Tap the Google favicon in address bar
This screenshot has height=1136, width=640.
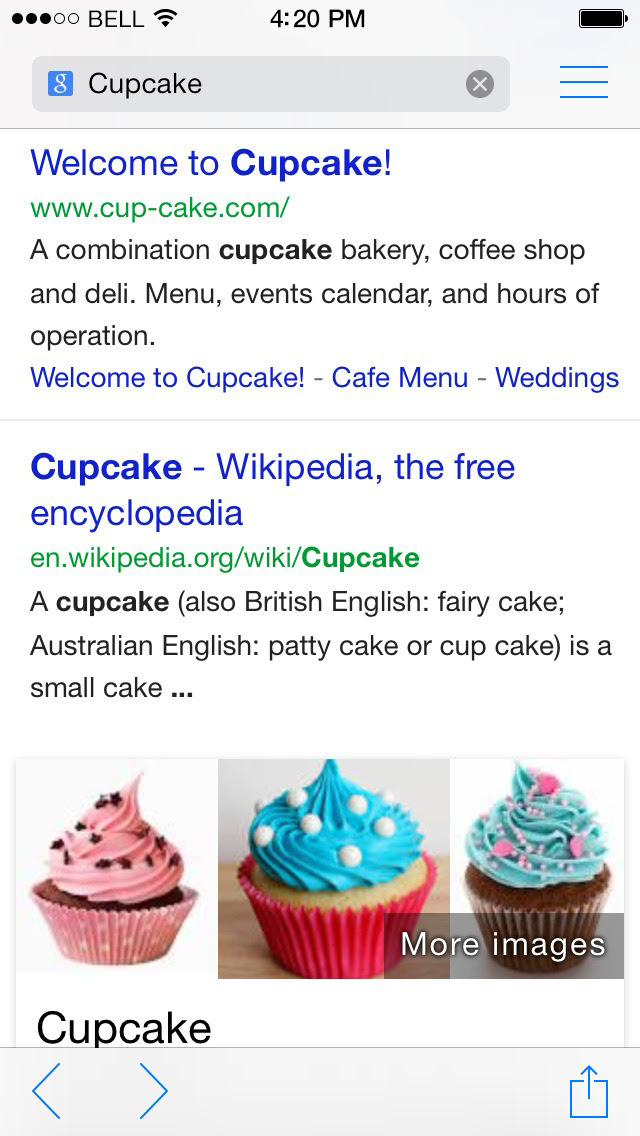click(x=60, y=84)
